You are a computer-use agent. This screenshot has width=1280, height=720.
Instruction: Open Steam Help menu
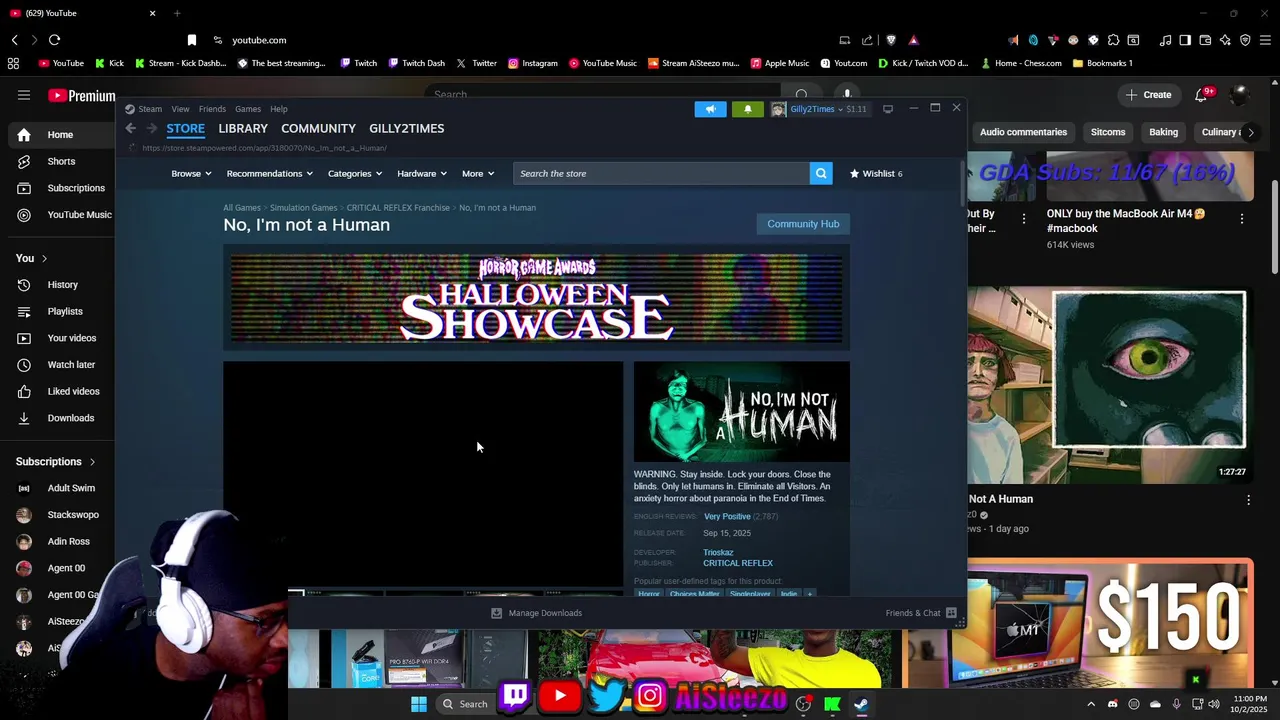coord(279,109)
